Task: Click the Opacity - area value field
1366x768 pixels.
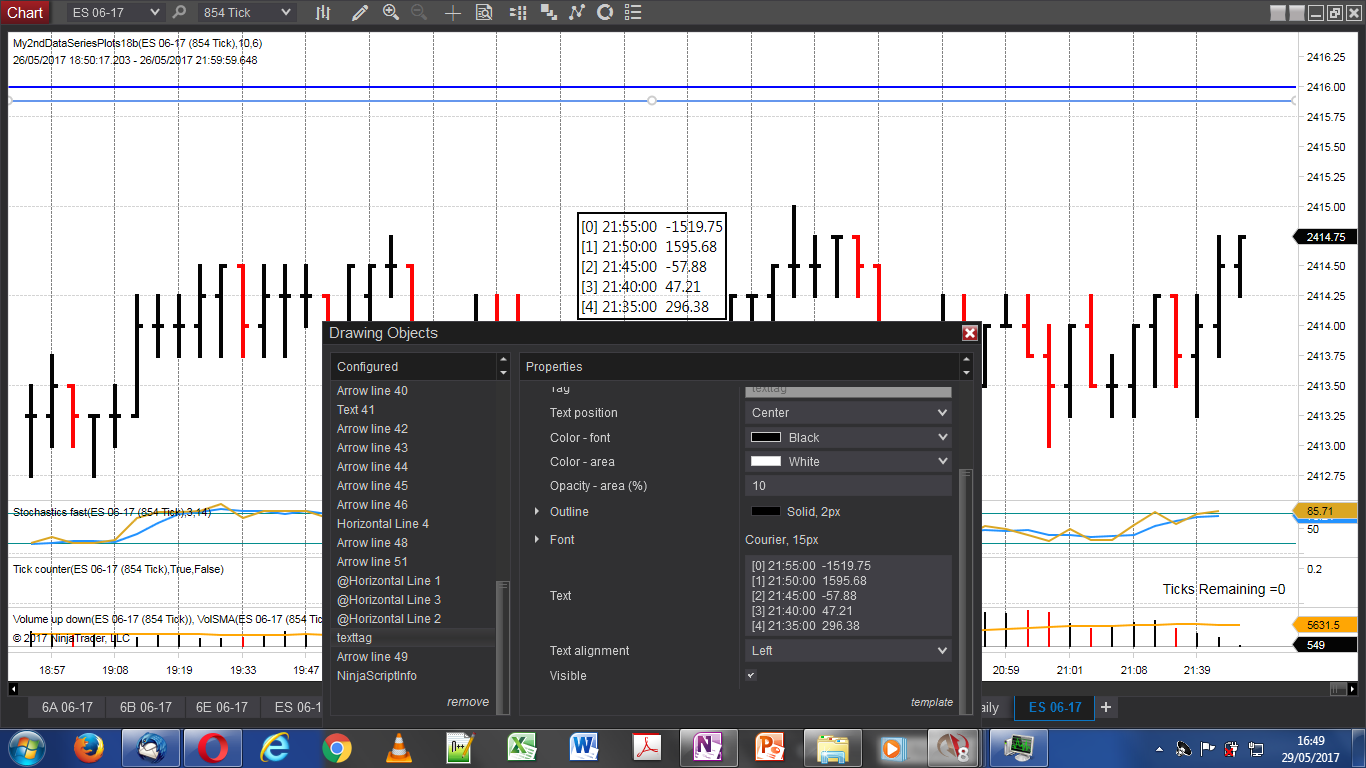Action: pos(849,486)
